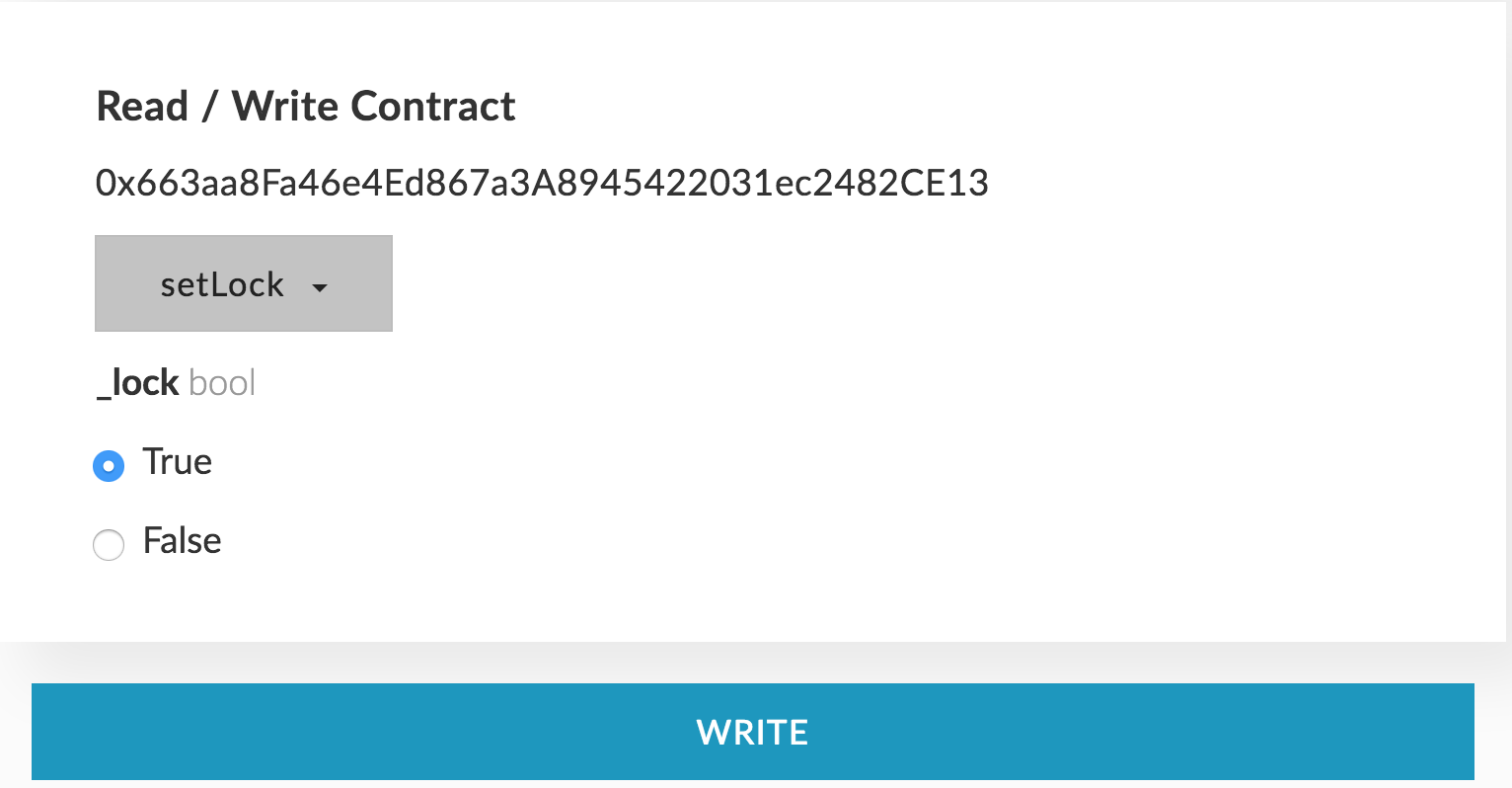Click the empty circle next to False

109,544
